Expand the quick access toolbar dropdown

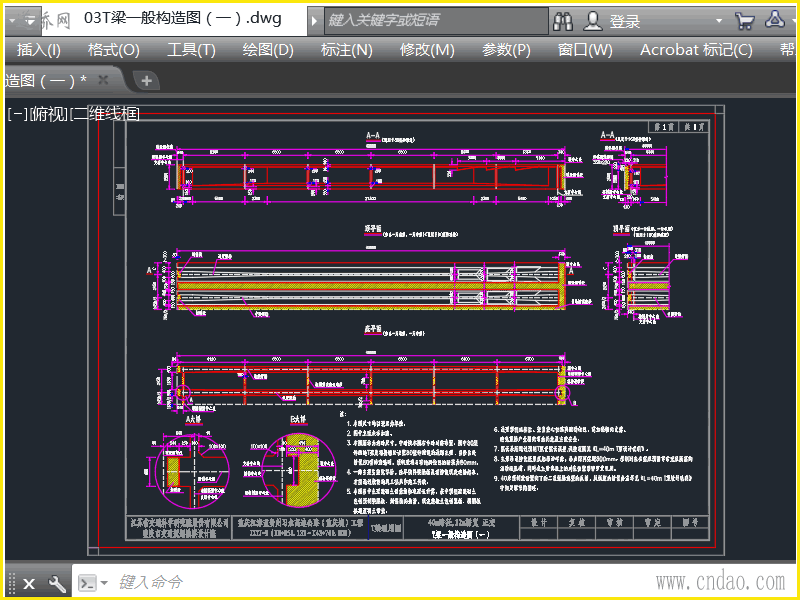click(29, 19)
